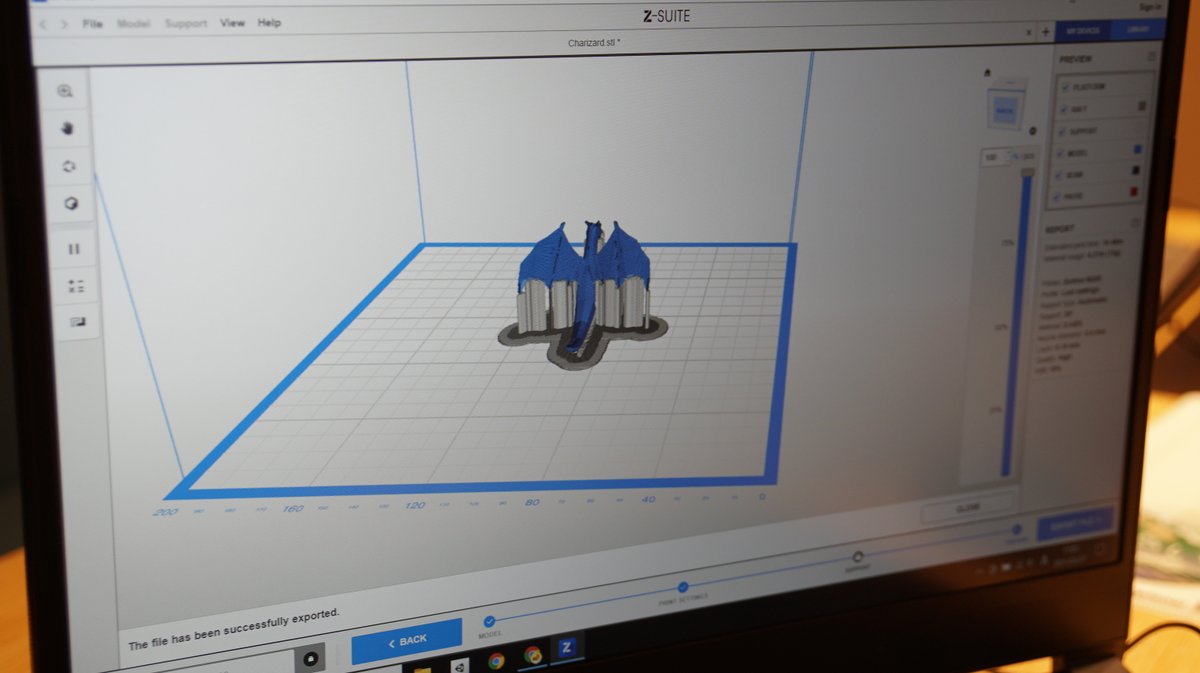Open the Support menu
1200x673 pixels.
(x=186, y=23)
